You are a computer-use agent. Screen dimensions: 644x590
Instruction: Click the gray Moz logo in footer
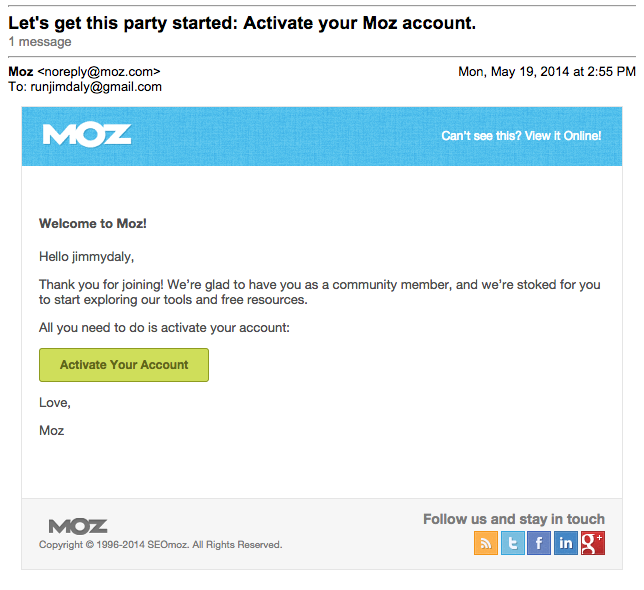pos(77,526)
